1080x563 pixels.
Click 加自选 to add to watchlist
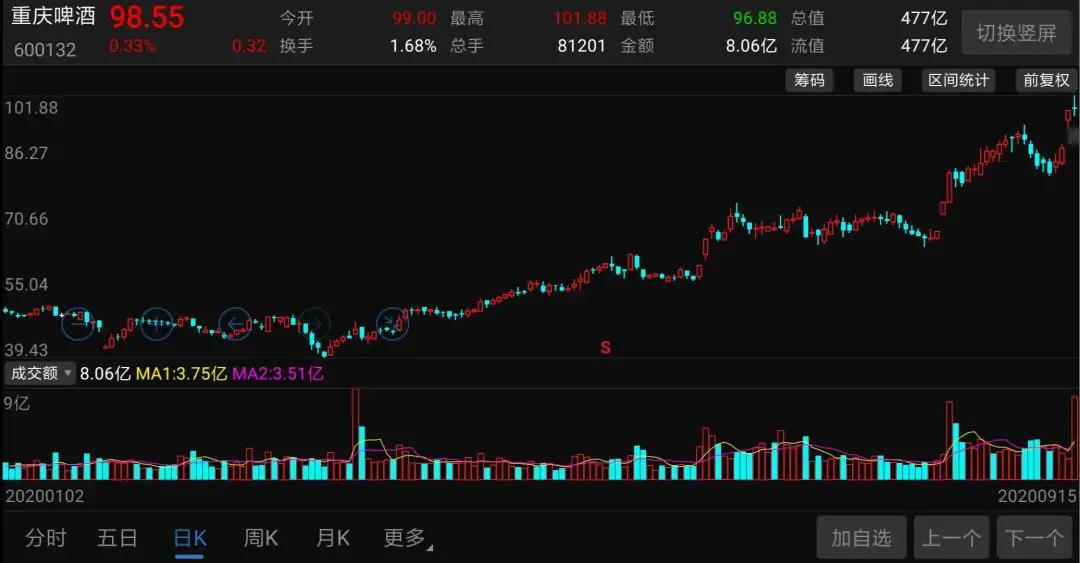click(861, 538)
